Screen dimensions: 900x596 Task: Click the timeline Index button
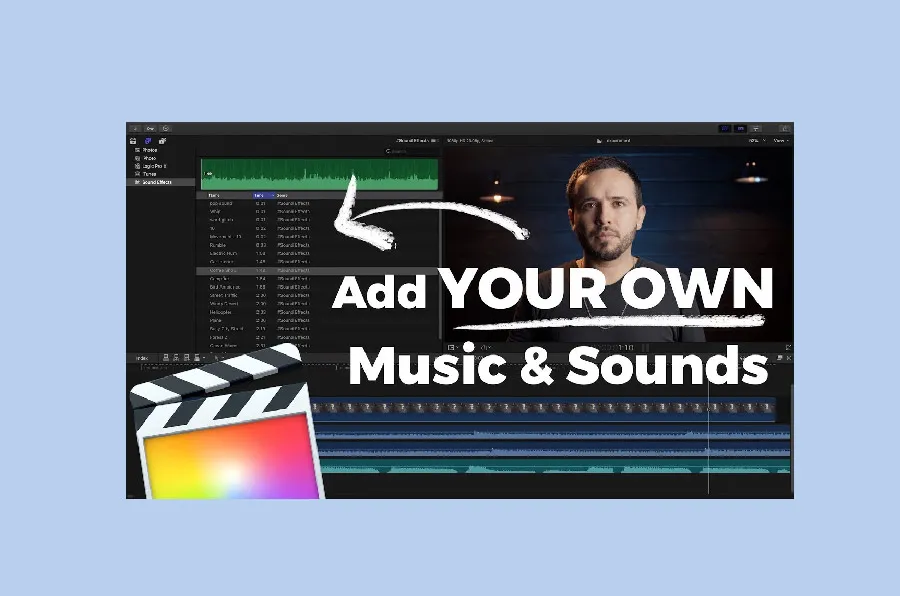(140, 357)
